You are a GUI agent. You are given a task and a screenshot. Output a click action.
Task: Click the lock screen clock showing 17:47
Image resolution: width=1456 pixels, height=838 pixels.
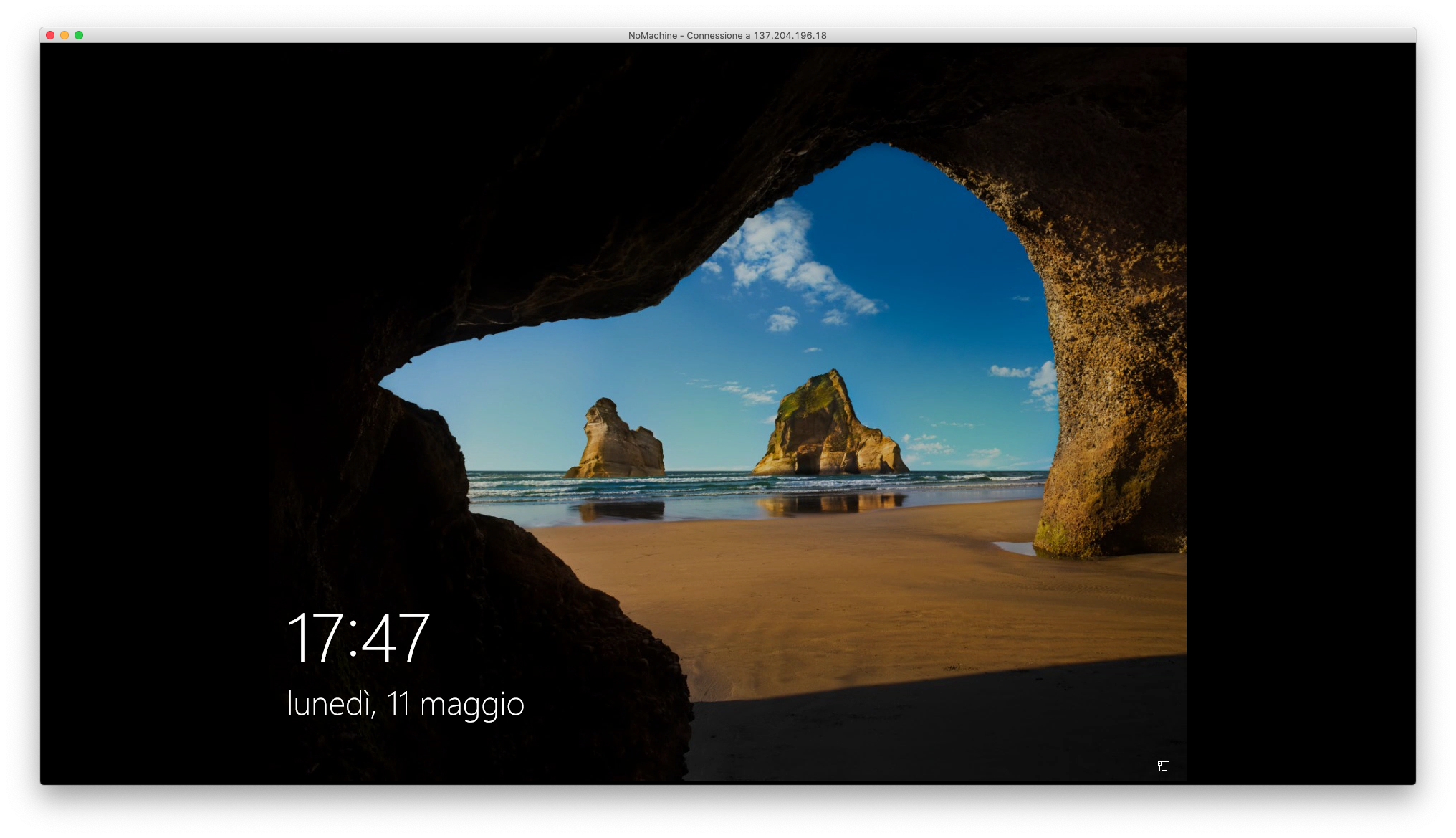click(358, 637)
